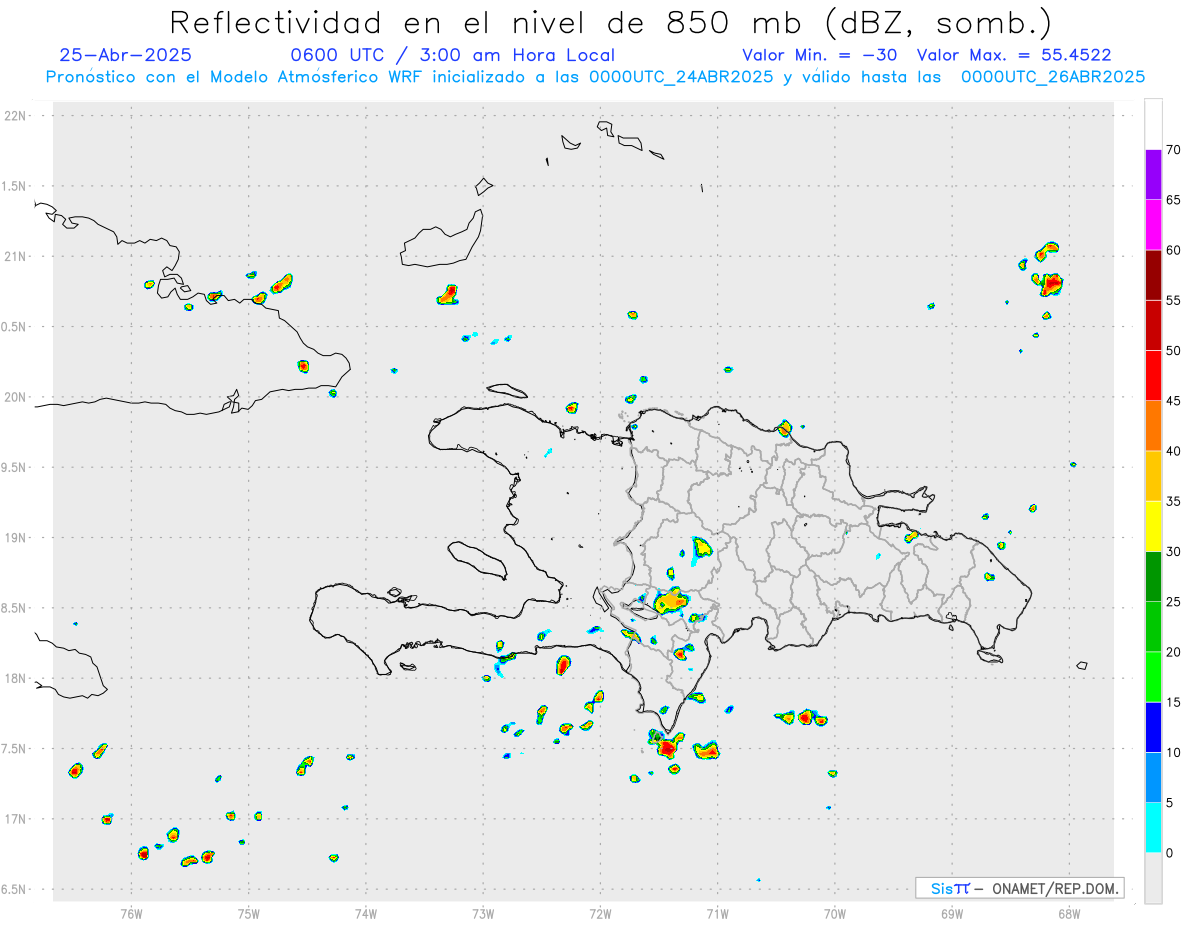Click the colorbar scale value '25'

(x=1174, y=602)
